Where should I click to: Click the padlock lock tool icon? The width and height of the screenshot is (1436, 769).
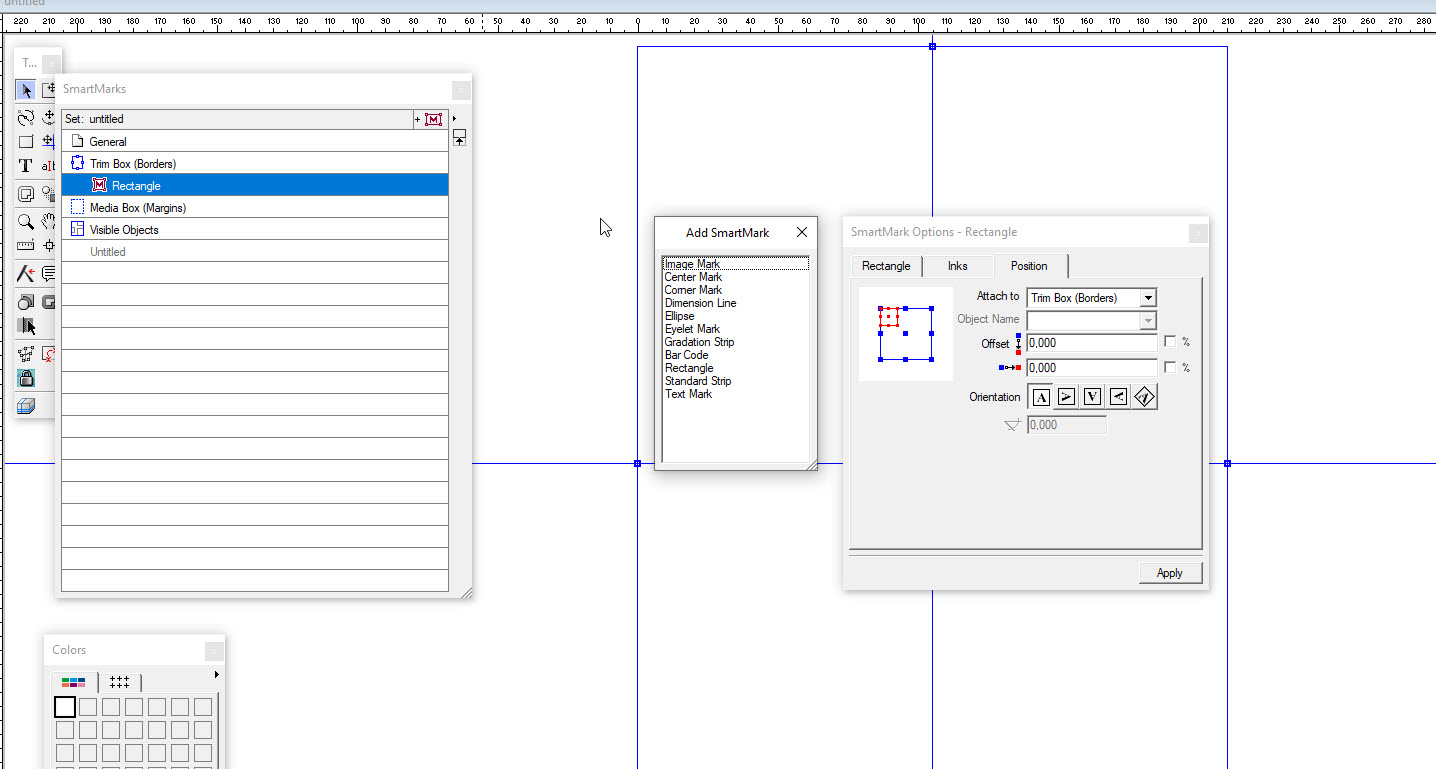26,378
